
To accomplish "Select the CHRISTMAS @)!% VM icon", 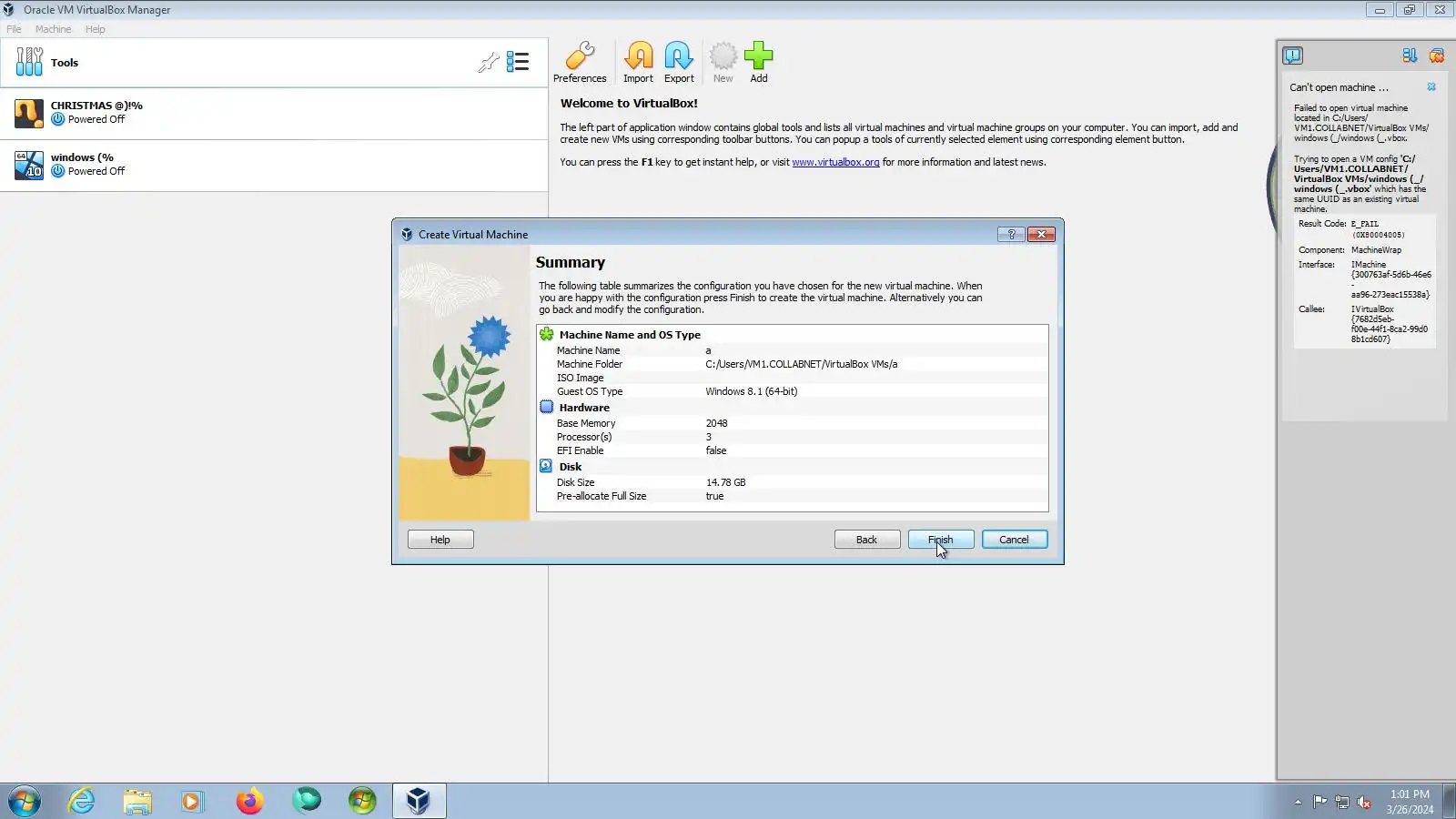I will (29, 114).
